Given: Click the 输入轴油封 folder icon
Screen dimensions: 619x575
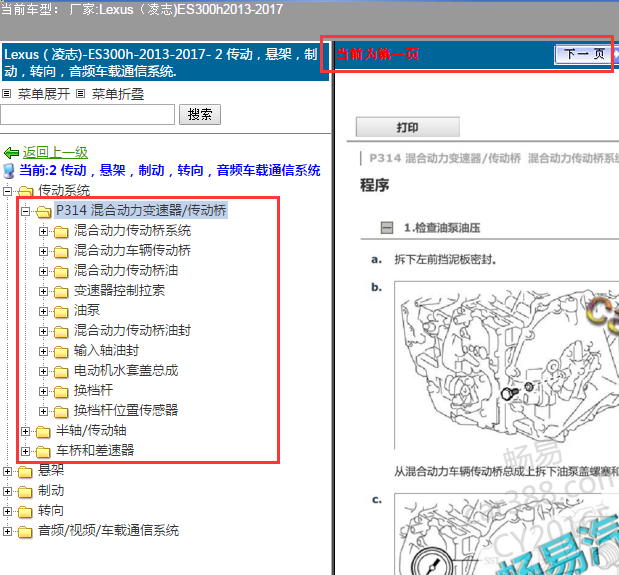Looking at the screenshot, I should click(x=61, y=352).
